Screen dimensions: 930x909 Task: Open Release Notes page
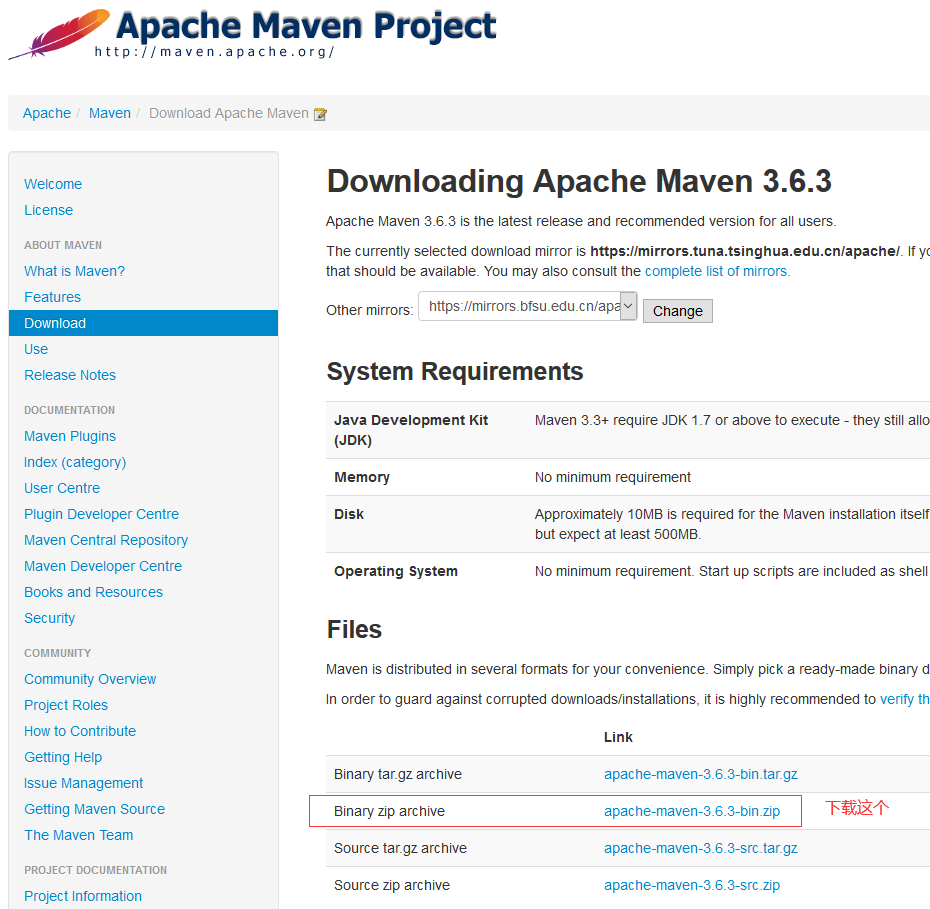click(70, 375)
